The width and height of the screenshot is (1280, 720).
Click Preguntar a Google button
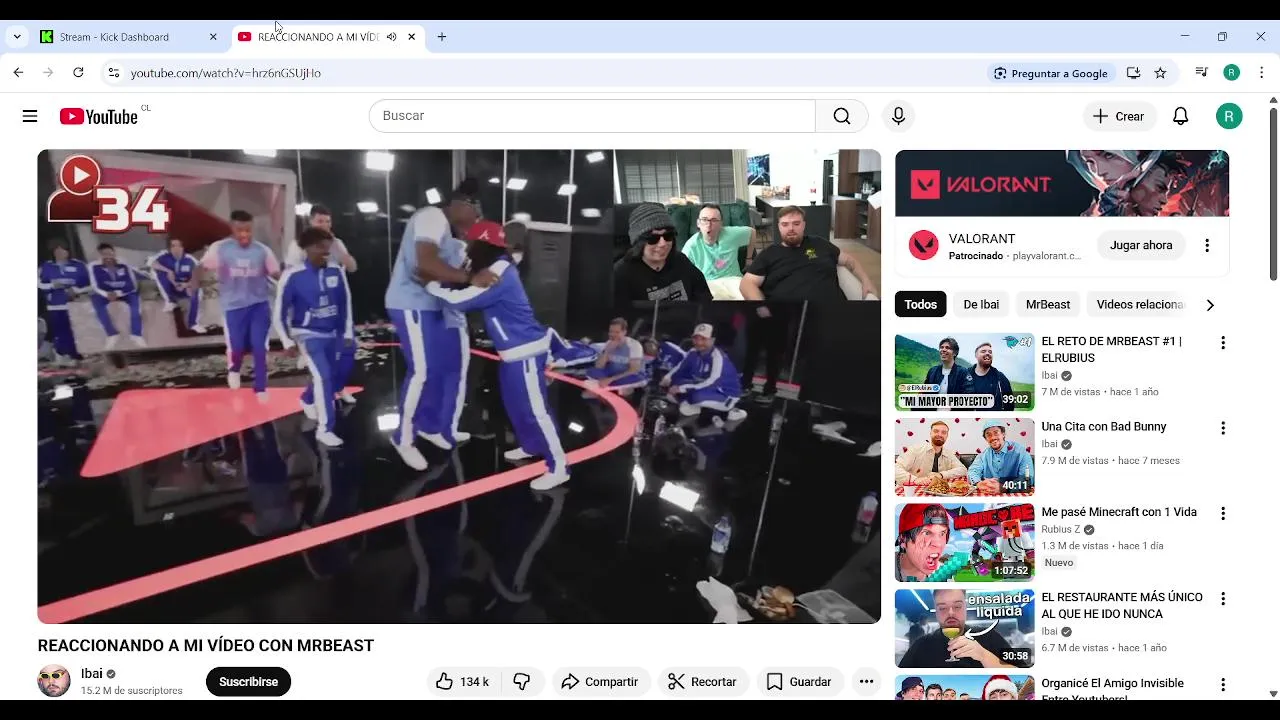tap(1051, 73)
